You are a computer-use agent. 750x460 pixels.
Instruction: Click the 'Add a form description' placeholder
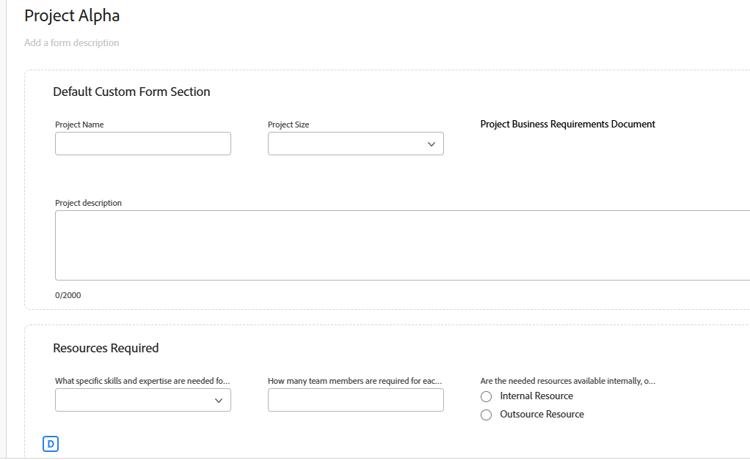(72, 43)
